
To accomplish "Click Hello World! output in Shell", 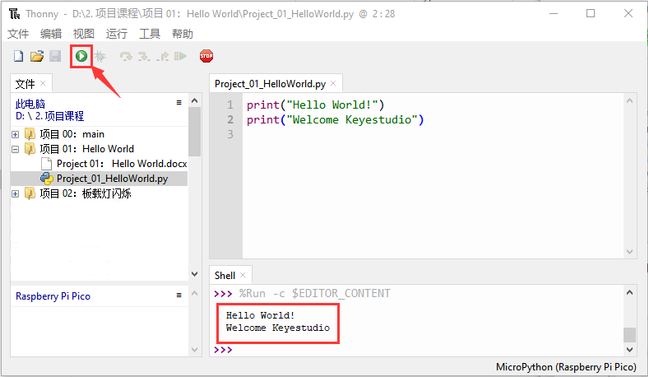I will (260, 315).
